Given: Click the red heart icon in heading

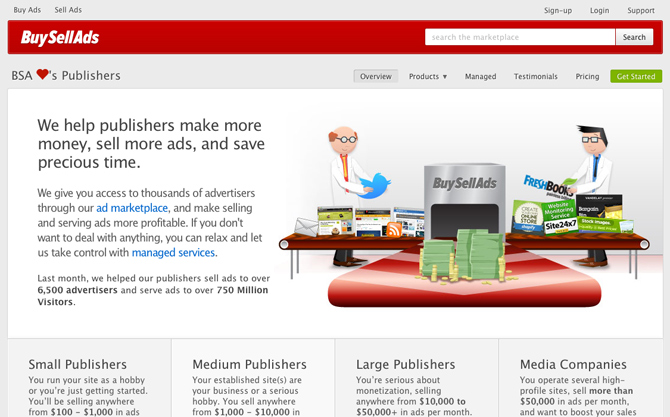Looking at the screenshot, I should [x=42, y=74].
